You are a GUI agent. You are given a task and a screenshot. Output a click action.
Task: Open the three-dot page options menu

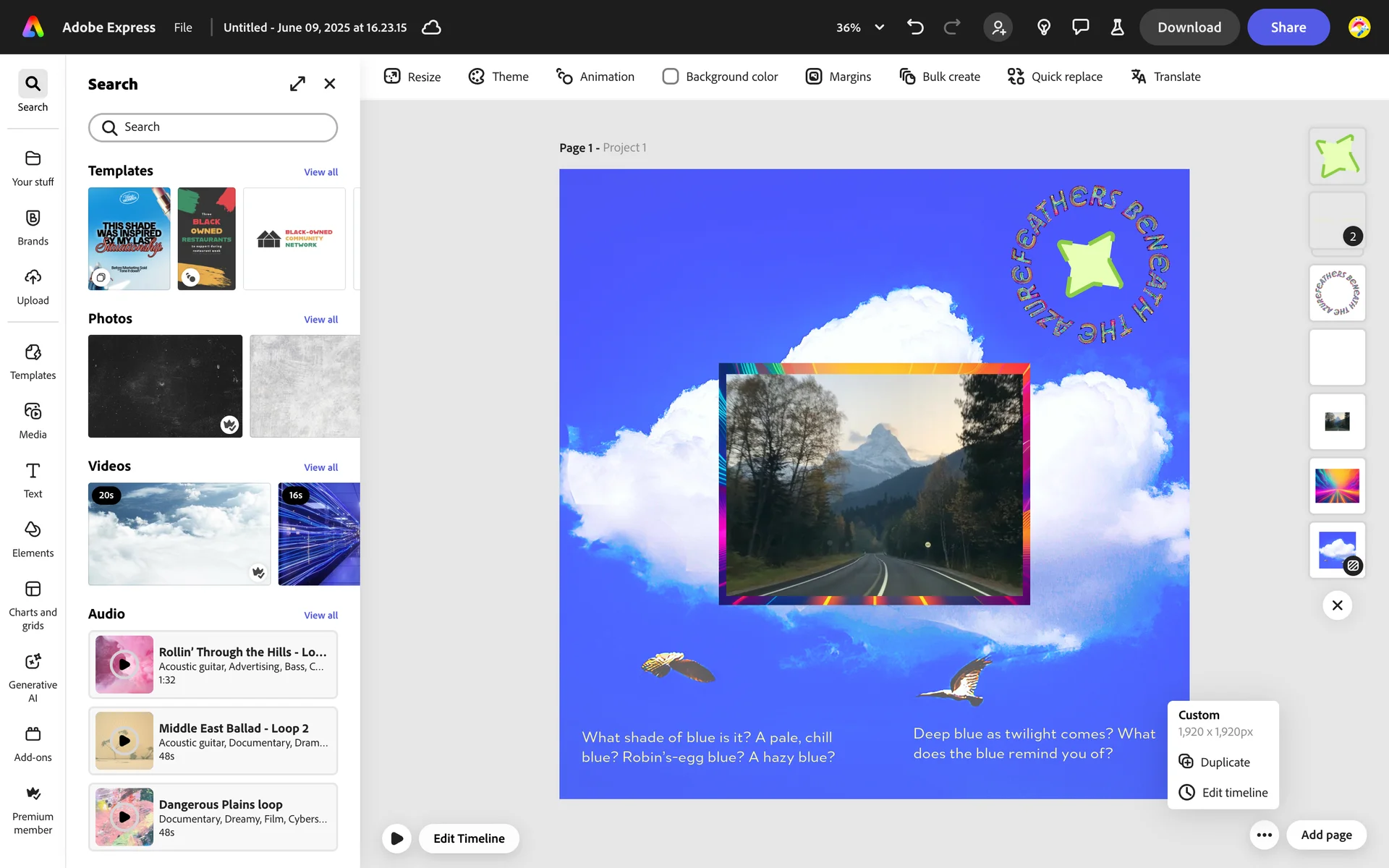point(1264,835)
